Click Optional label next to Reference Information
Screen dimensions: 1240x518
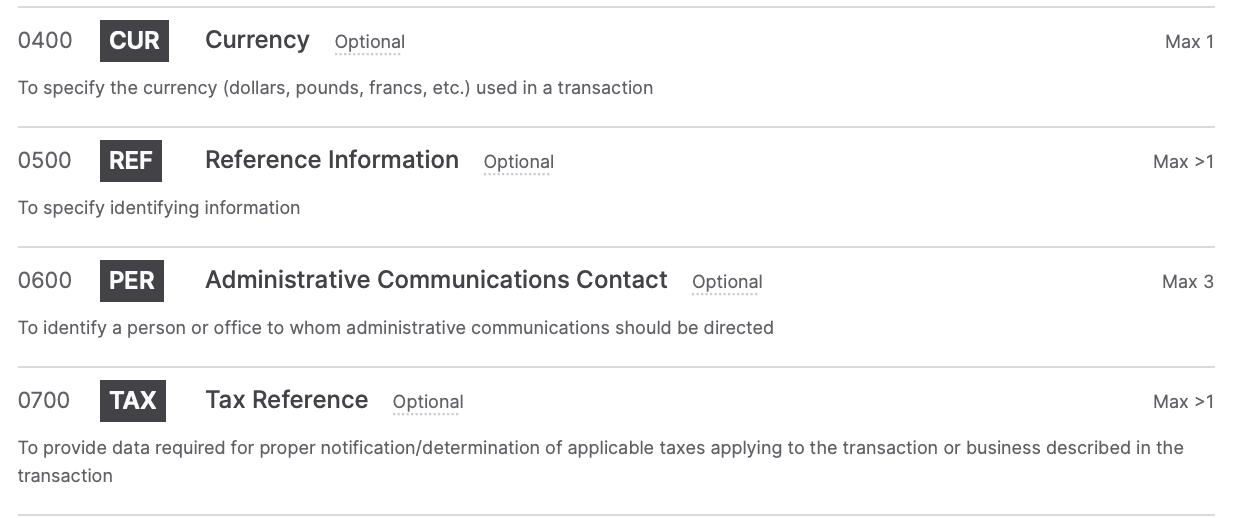tap(519, 162)
